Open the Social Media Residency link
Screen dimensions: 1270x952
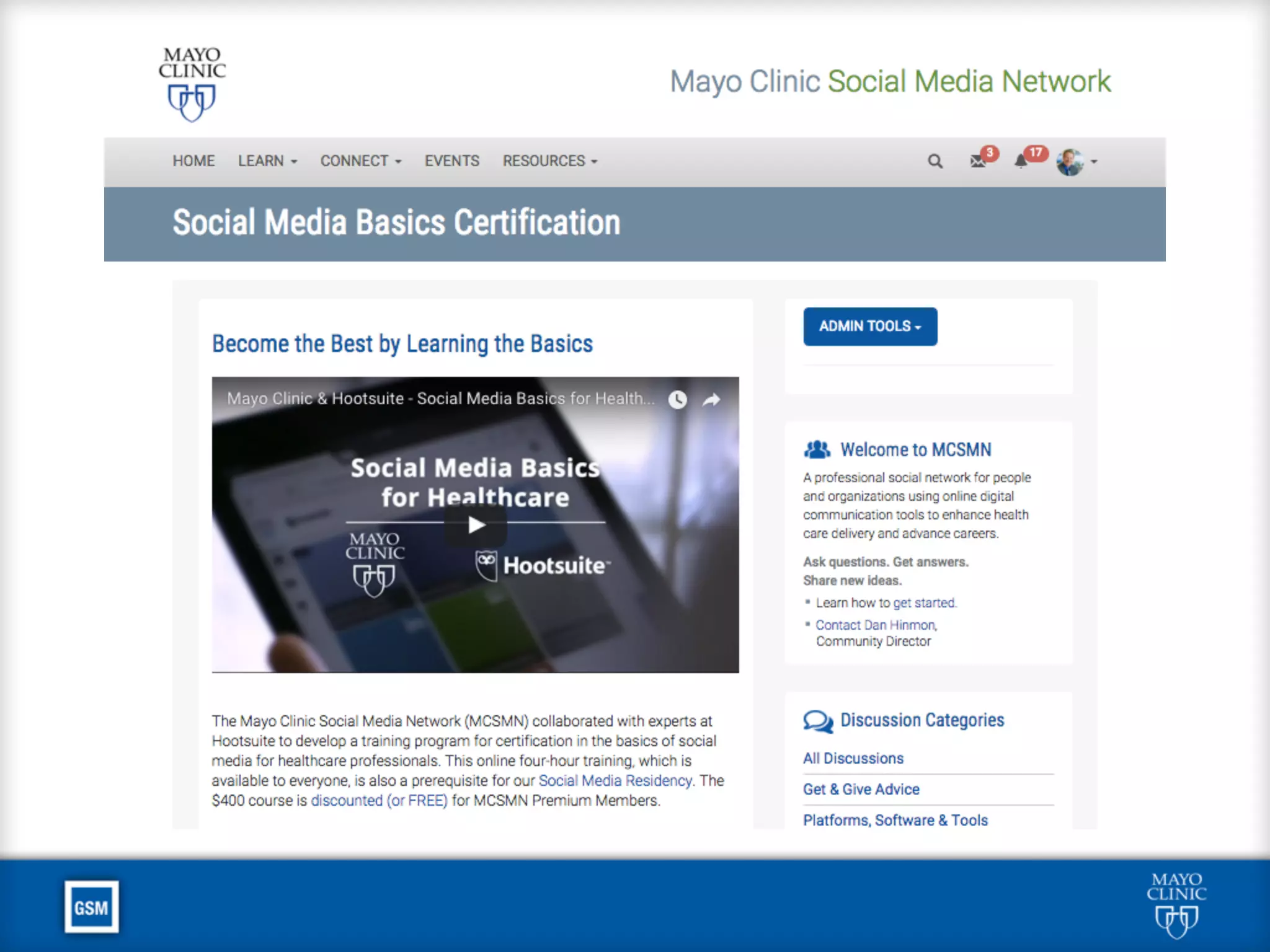615,780
